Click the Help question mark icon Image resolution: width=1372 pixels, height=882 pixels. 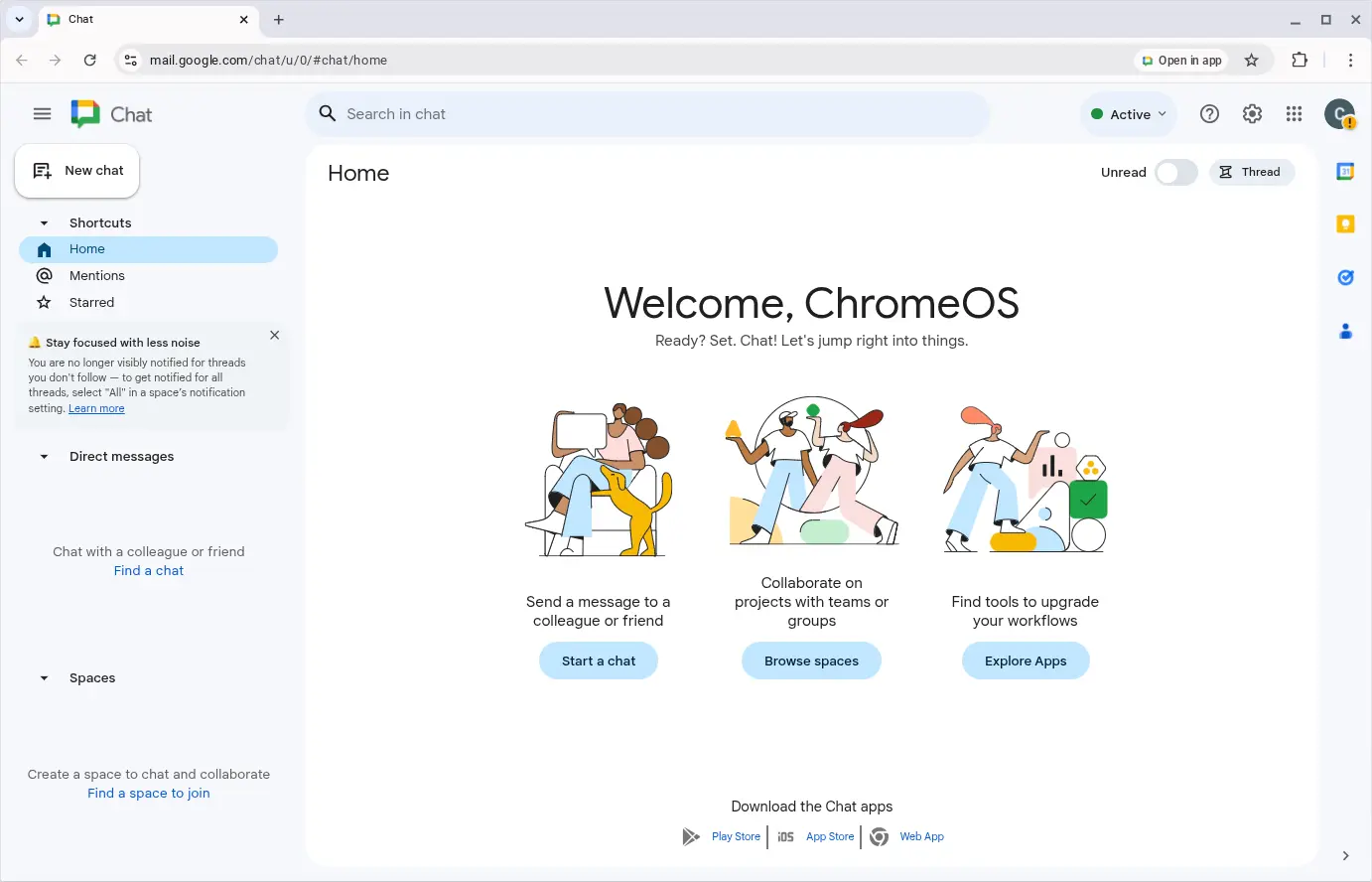pos(1209,114)
